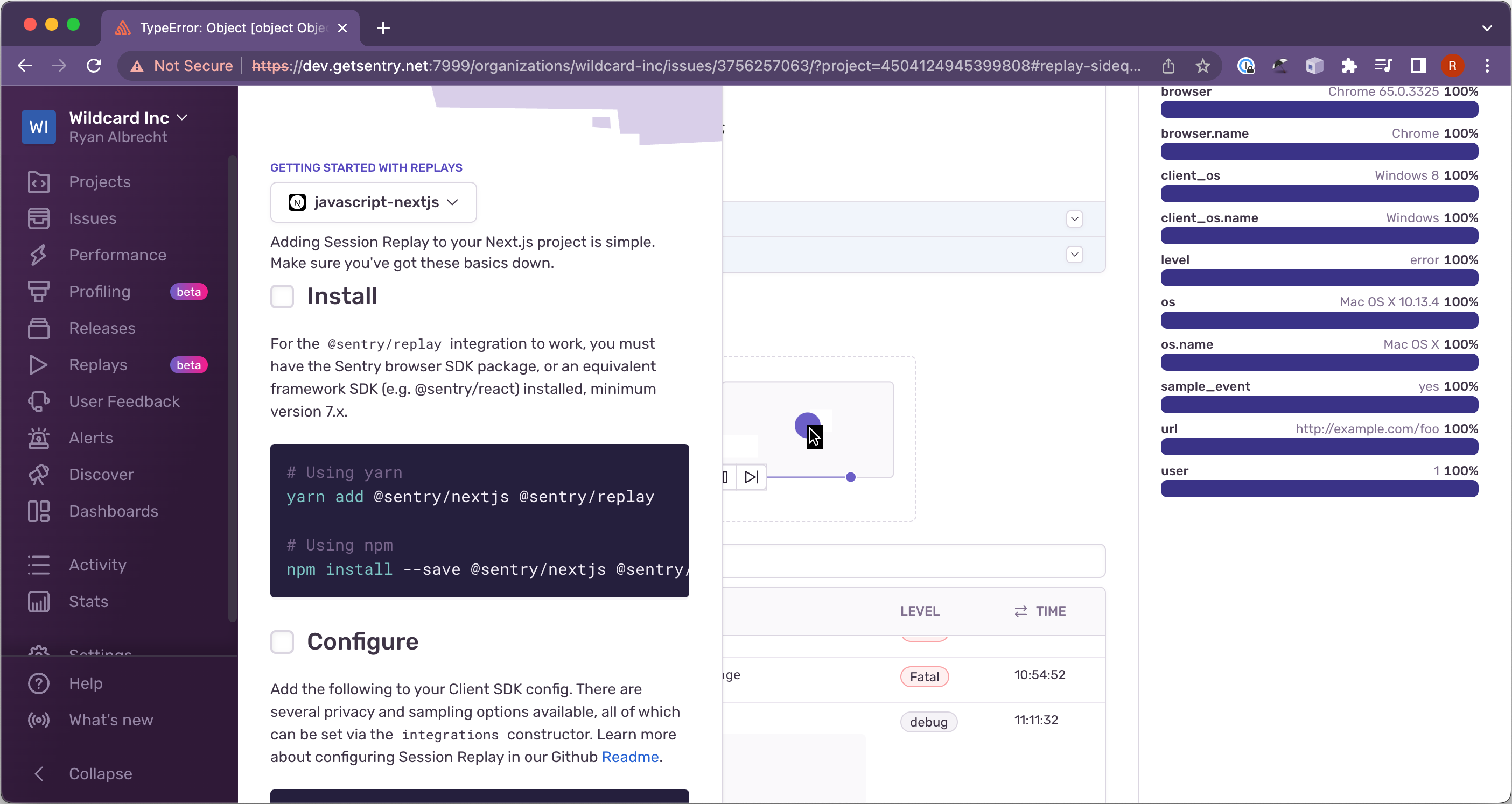Click client_os tag distribution bar

(1319, 194)
